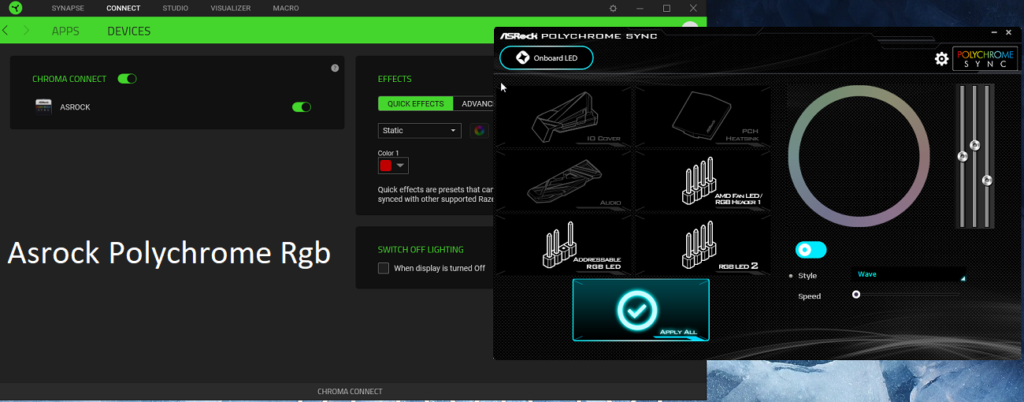
Task: Check 'When display is turned Off'
Action: 383,268
